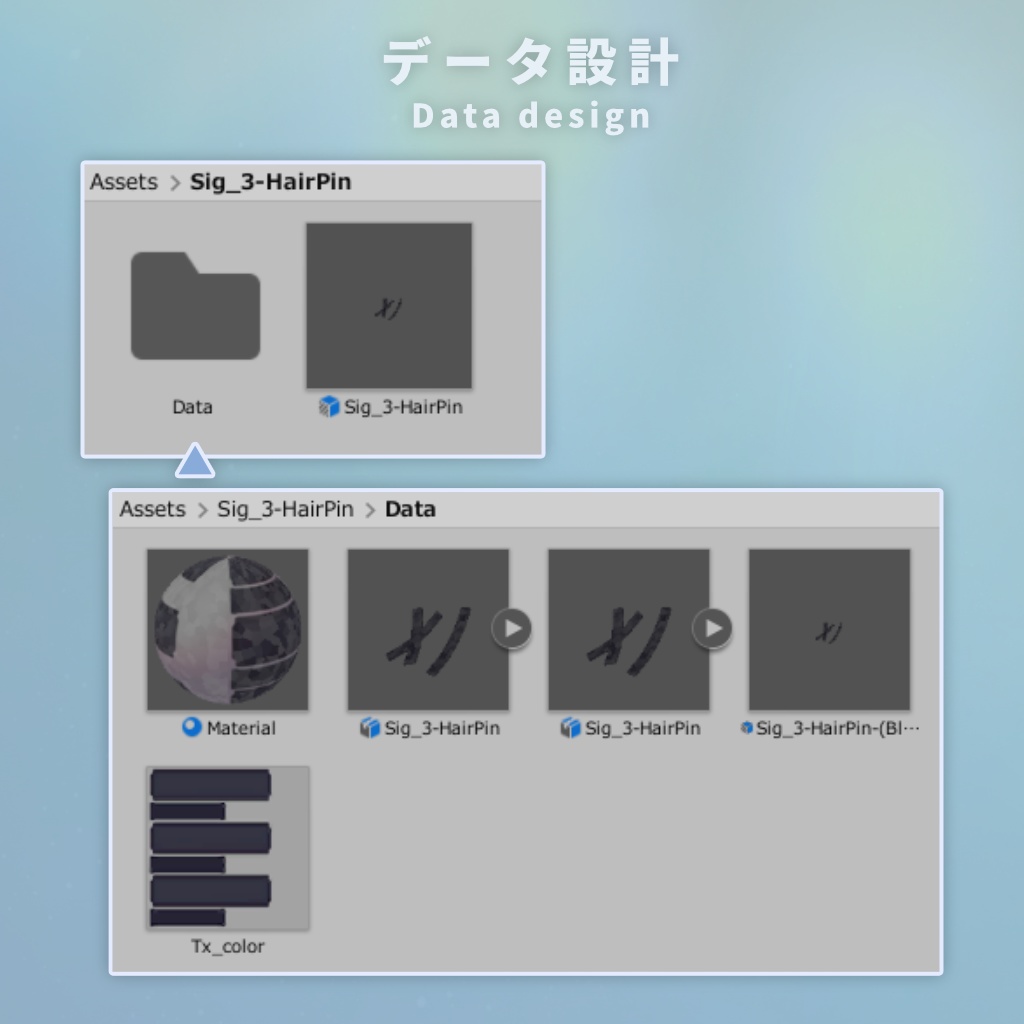1024x1024 pixels.
Task: Expand the second Sig_3-HairPin model's sub-assets arrow
Action: 713,628
